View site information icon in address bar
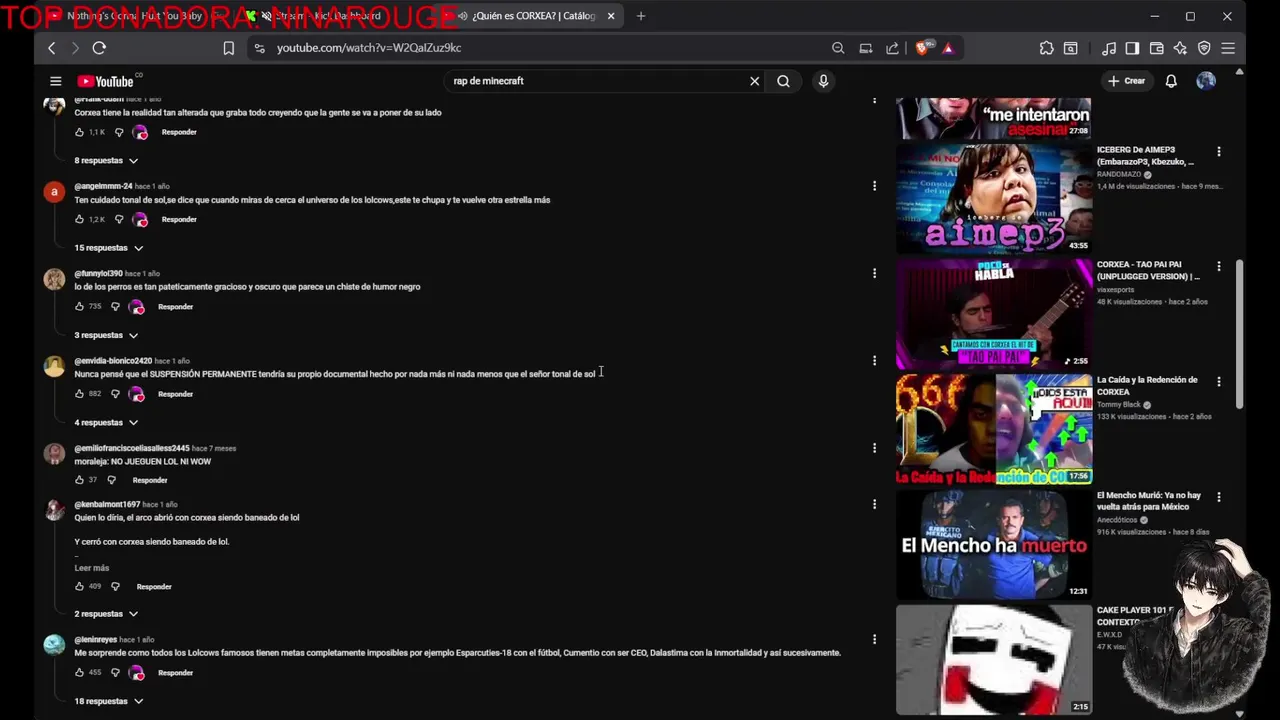The height and width of the screenshot is (720, 1280). (259, 48)
